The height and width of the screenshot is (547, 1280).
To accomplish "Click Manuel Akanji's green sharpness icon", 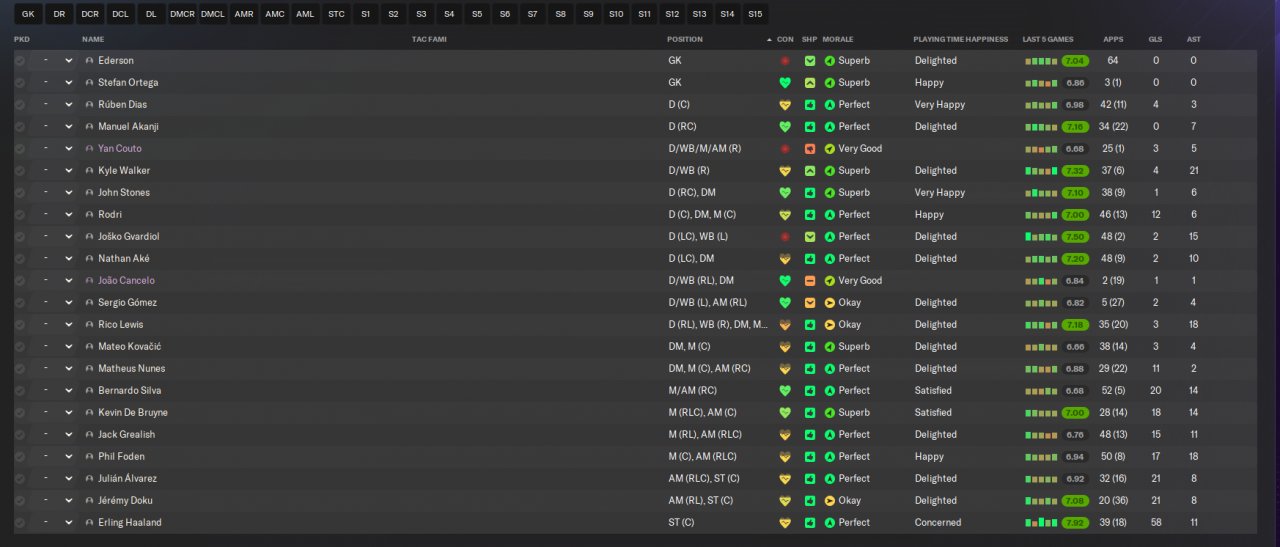I will (810, 127).
